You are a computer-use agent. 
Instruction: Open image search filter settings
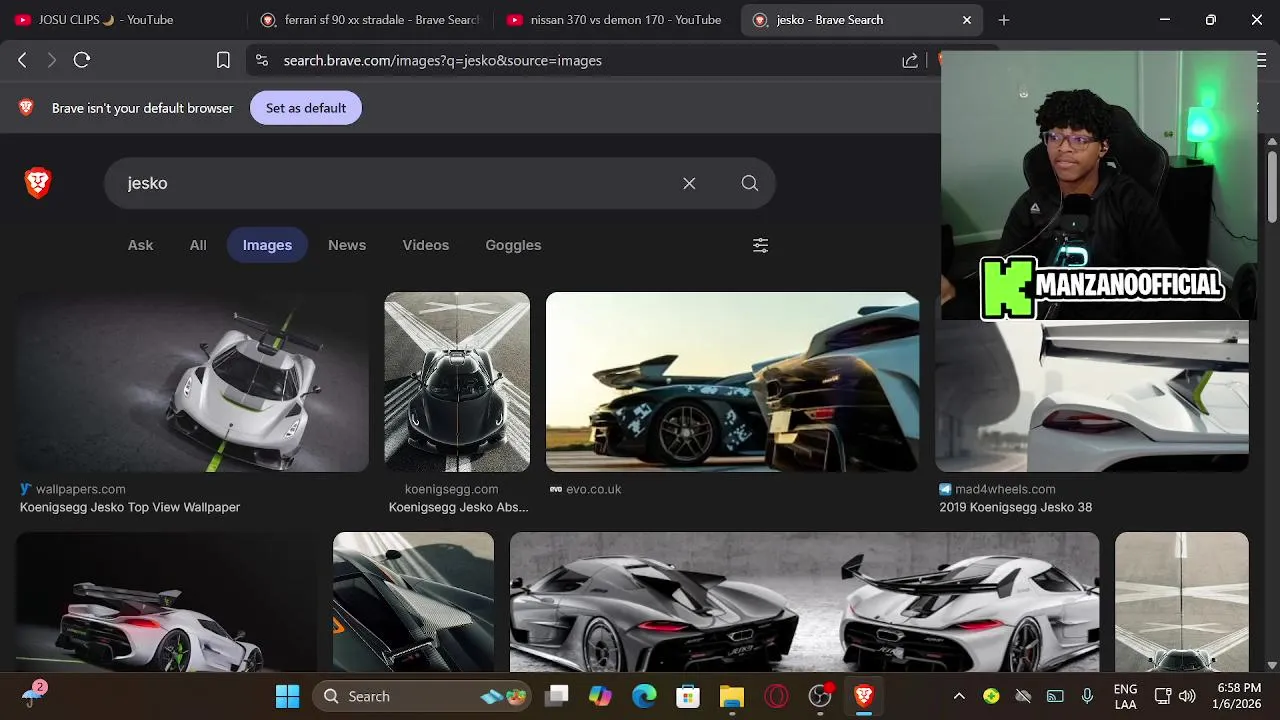(761, 245)
